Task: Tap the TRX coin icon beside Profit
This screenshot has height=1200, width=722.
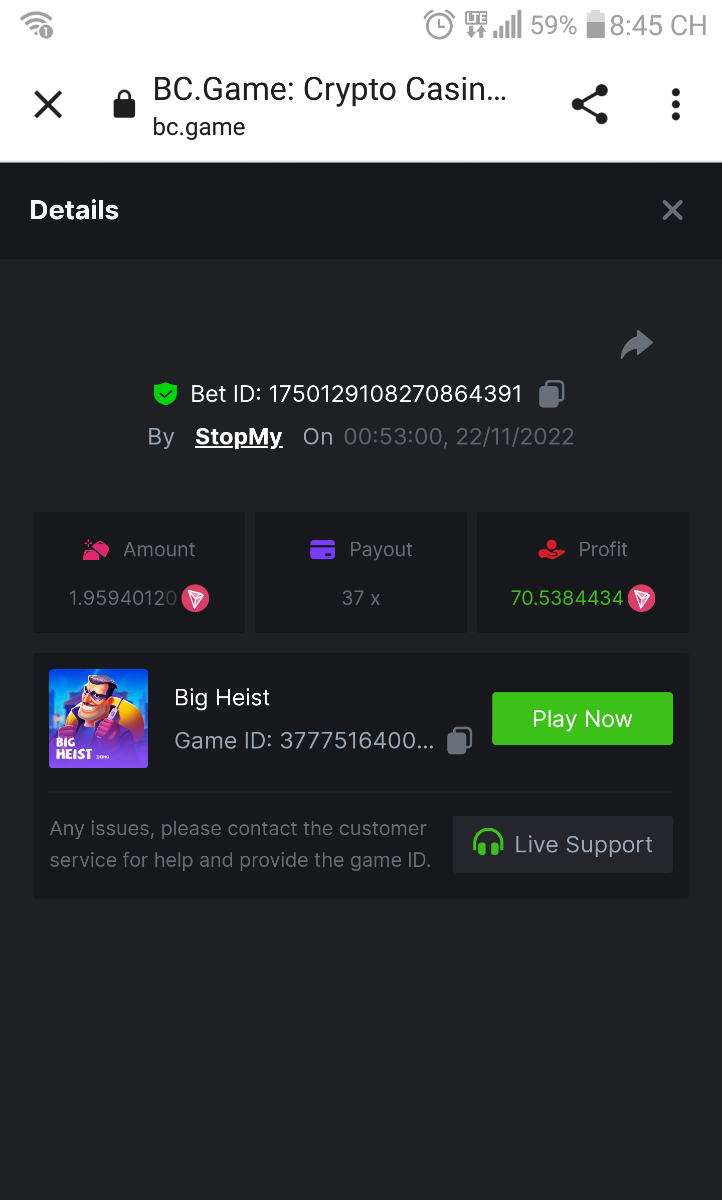Action: coord(641,598)
